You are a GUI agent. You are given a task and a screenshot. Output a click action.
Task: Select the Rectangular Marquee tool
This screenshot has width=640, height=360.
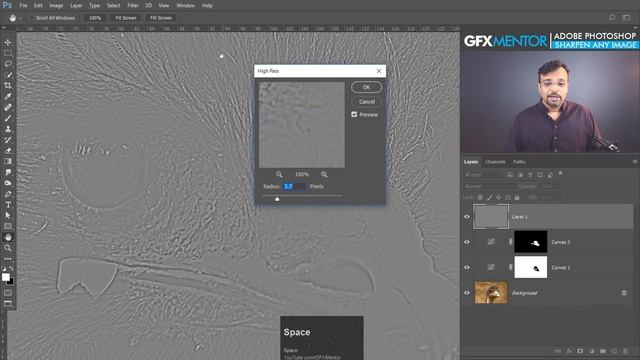pyautogui.click(x=8, y=53)
